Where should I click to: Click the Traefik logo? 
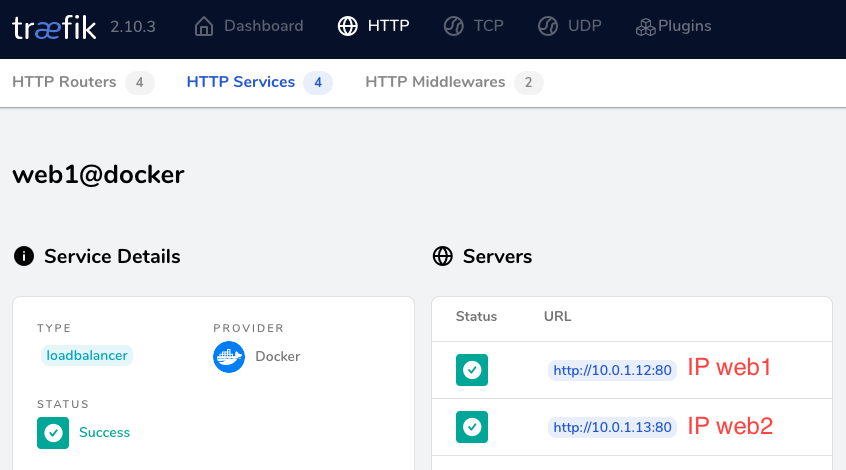pyautogui.click(x=54, y=27)
